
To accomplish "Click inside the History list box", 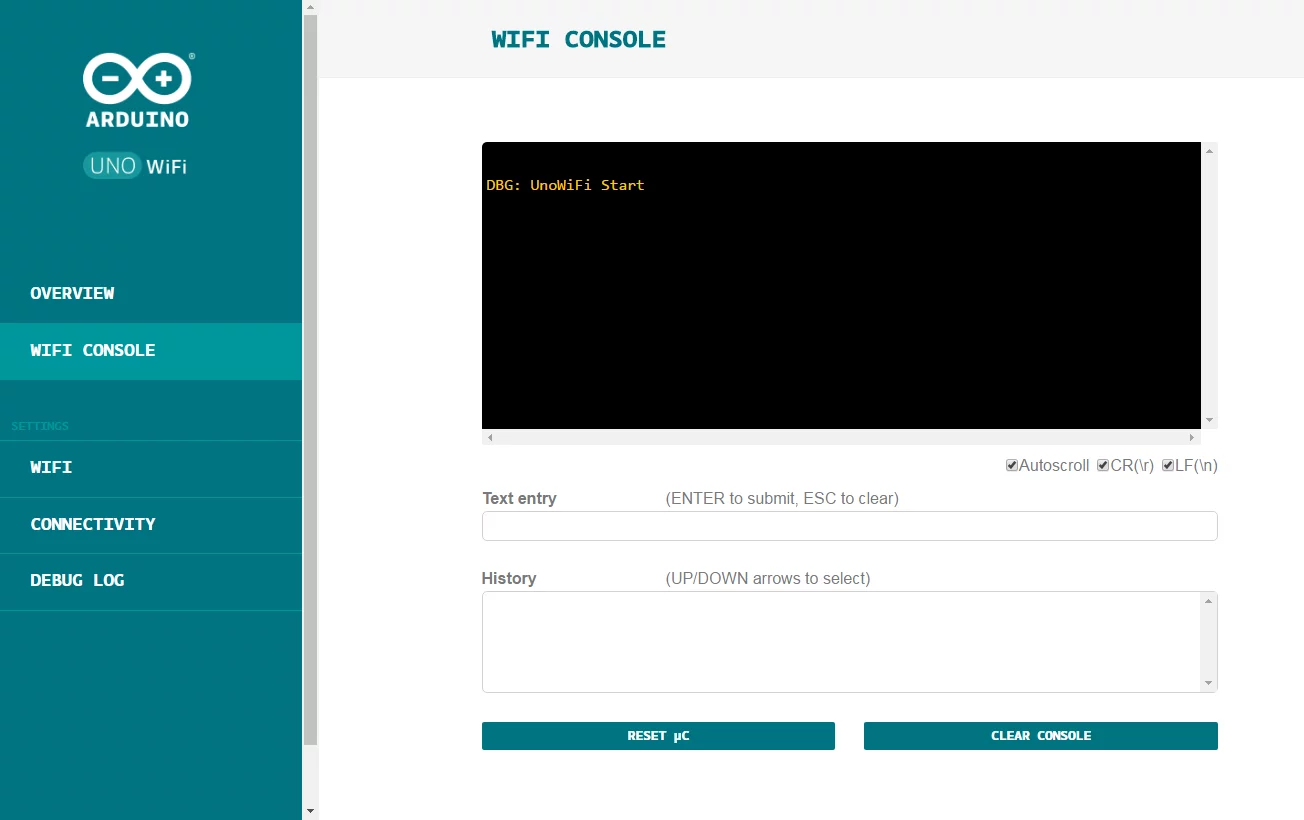I will [841, 642].
